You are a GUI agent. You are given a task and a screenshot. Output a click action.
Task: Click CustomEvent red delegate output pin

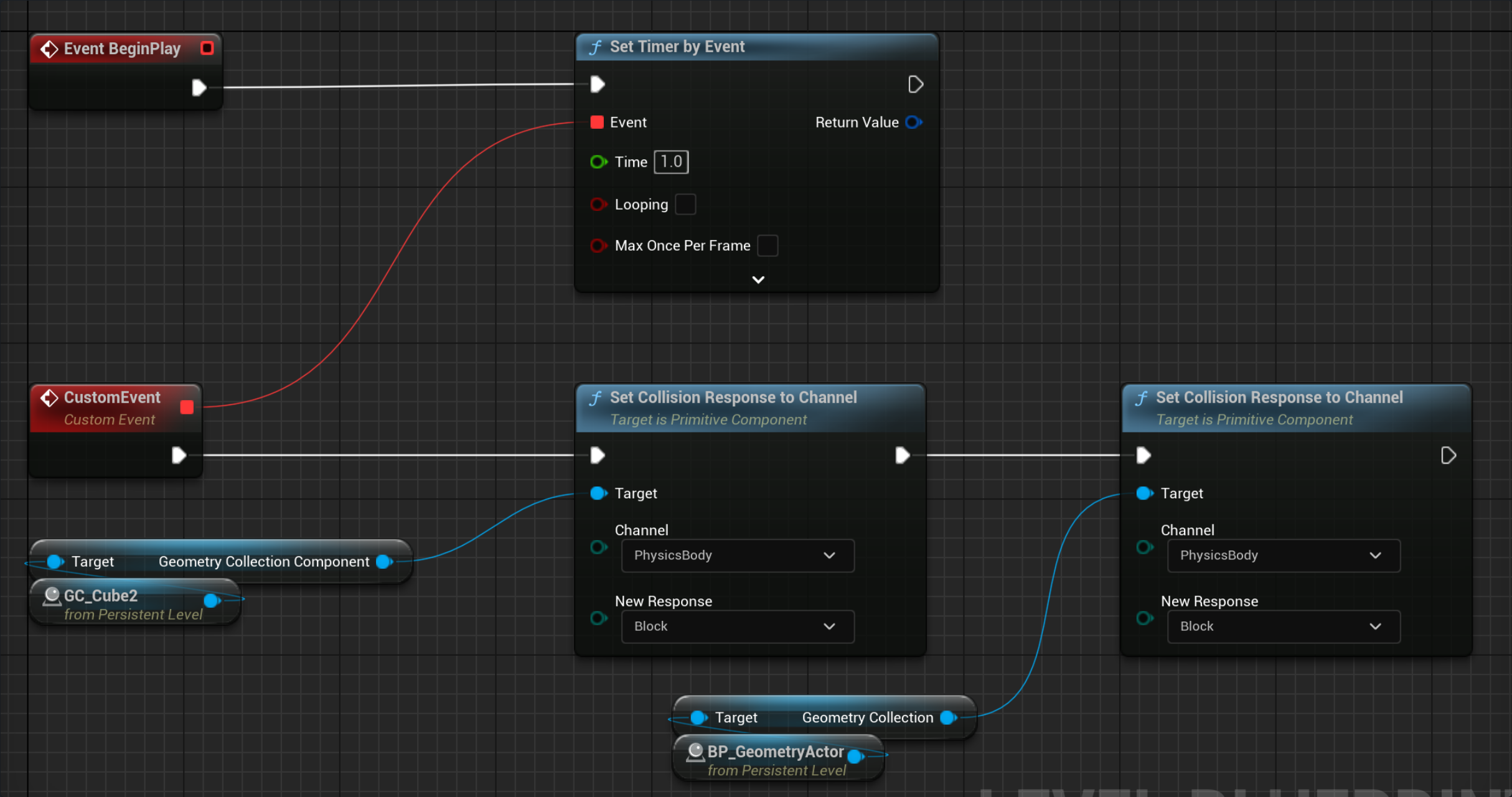[187, 407]
